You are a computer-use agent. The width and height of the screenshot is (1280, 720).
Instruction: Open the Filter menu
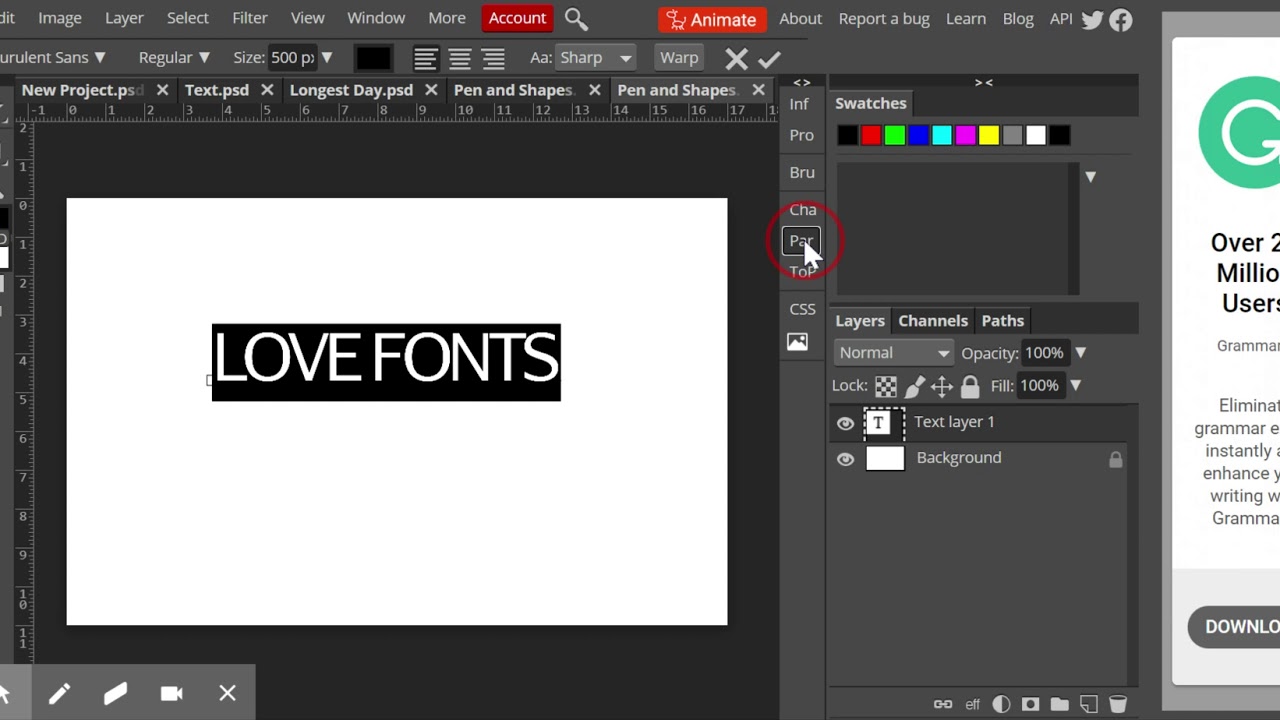(x=250, y=18)
